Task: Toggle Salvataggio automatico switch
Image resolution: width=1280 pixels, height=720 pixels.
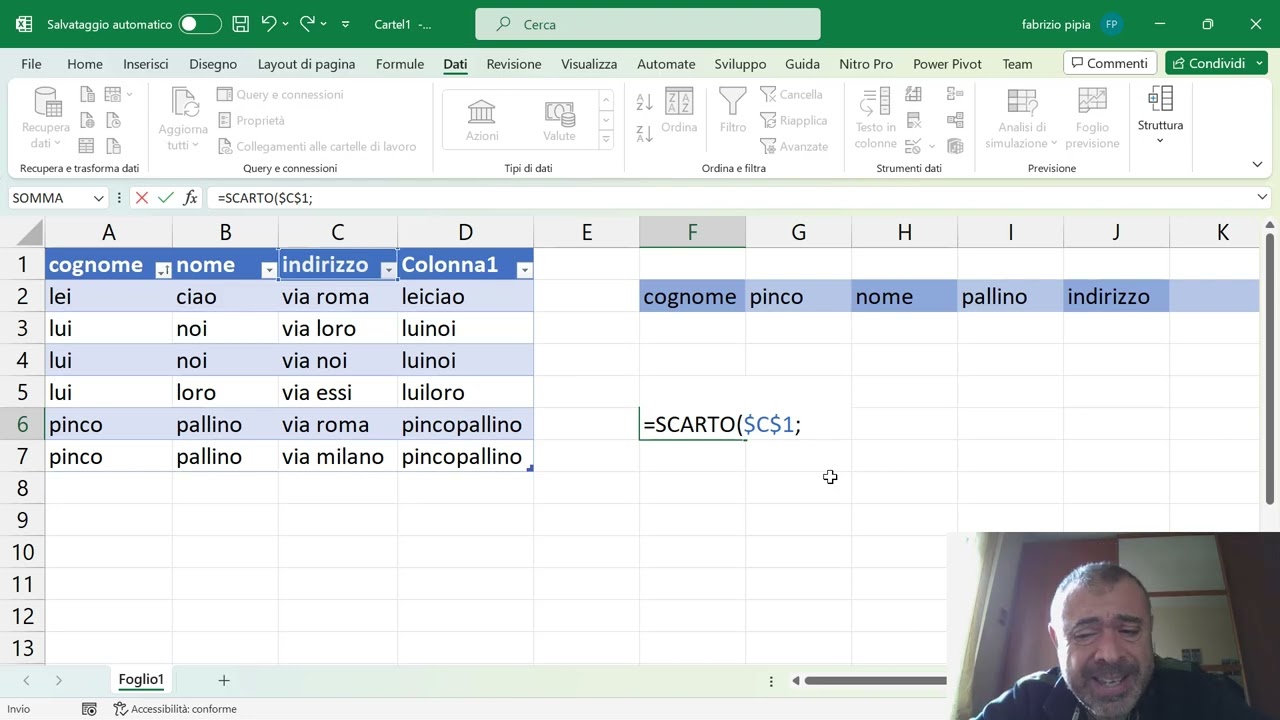Action: (x=200, y=24)
